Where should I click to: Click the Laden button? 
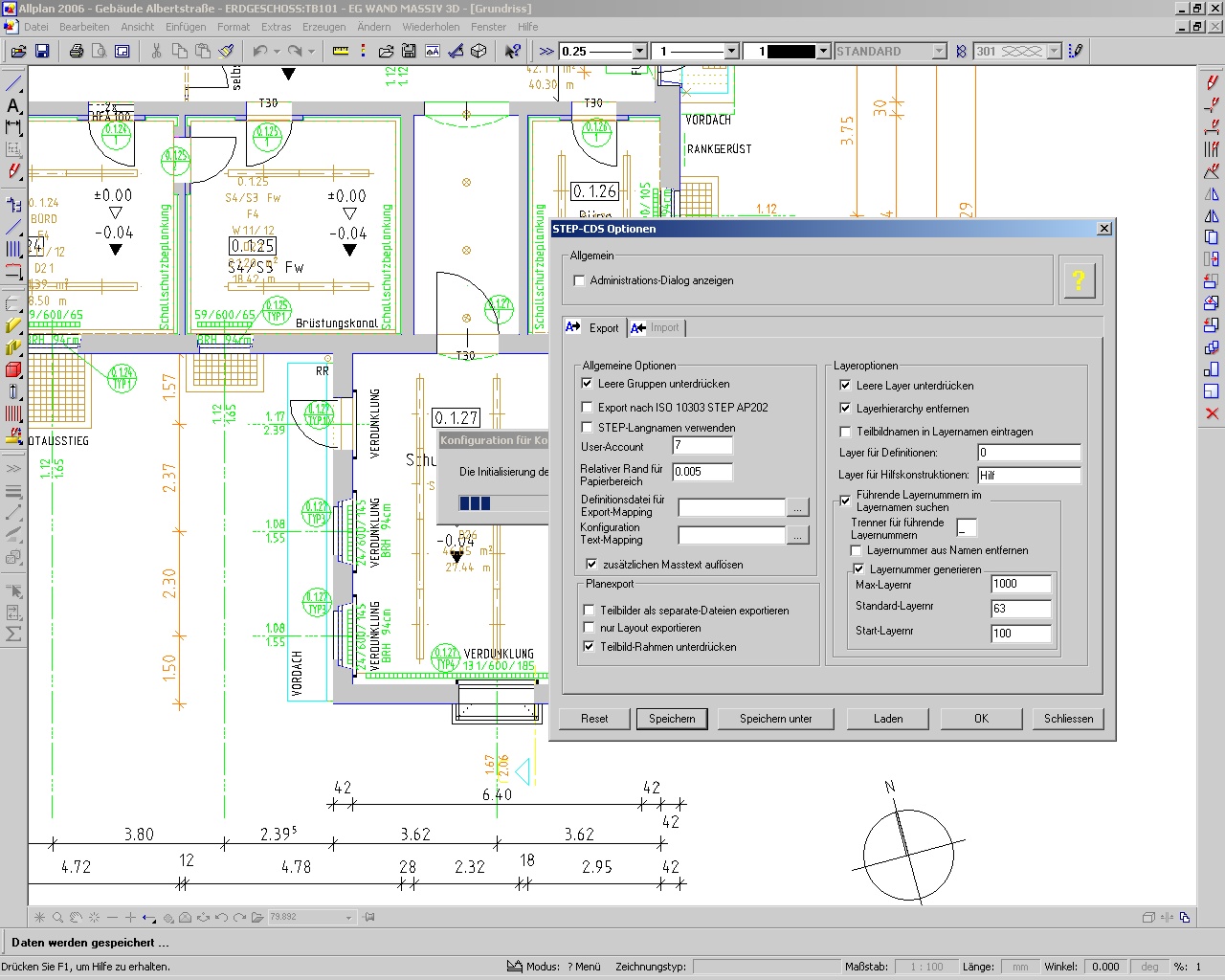pos(888,719)
